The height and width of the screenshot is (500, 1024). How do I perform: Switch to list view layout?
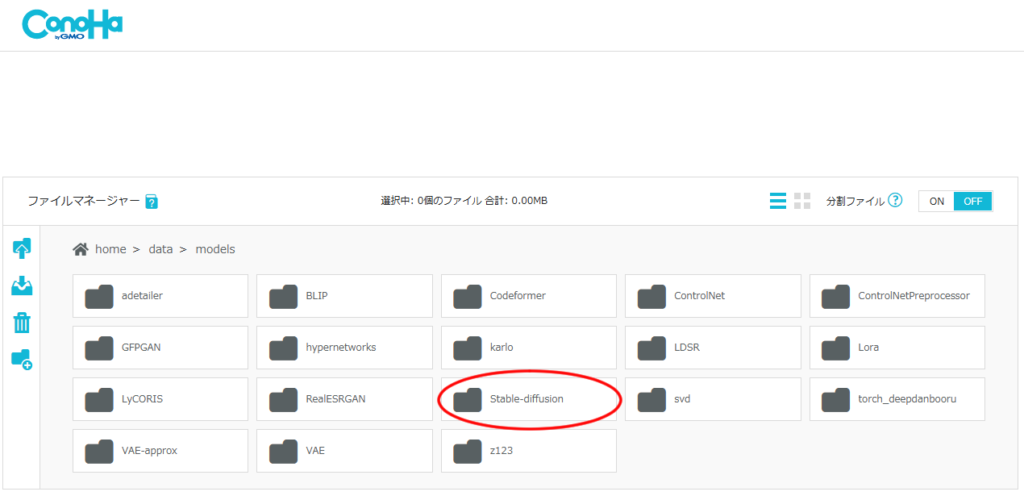tap(777, 201)
